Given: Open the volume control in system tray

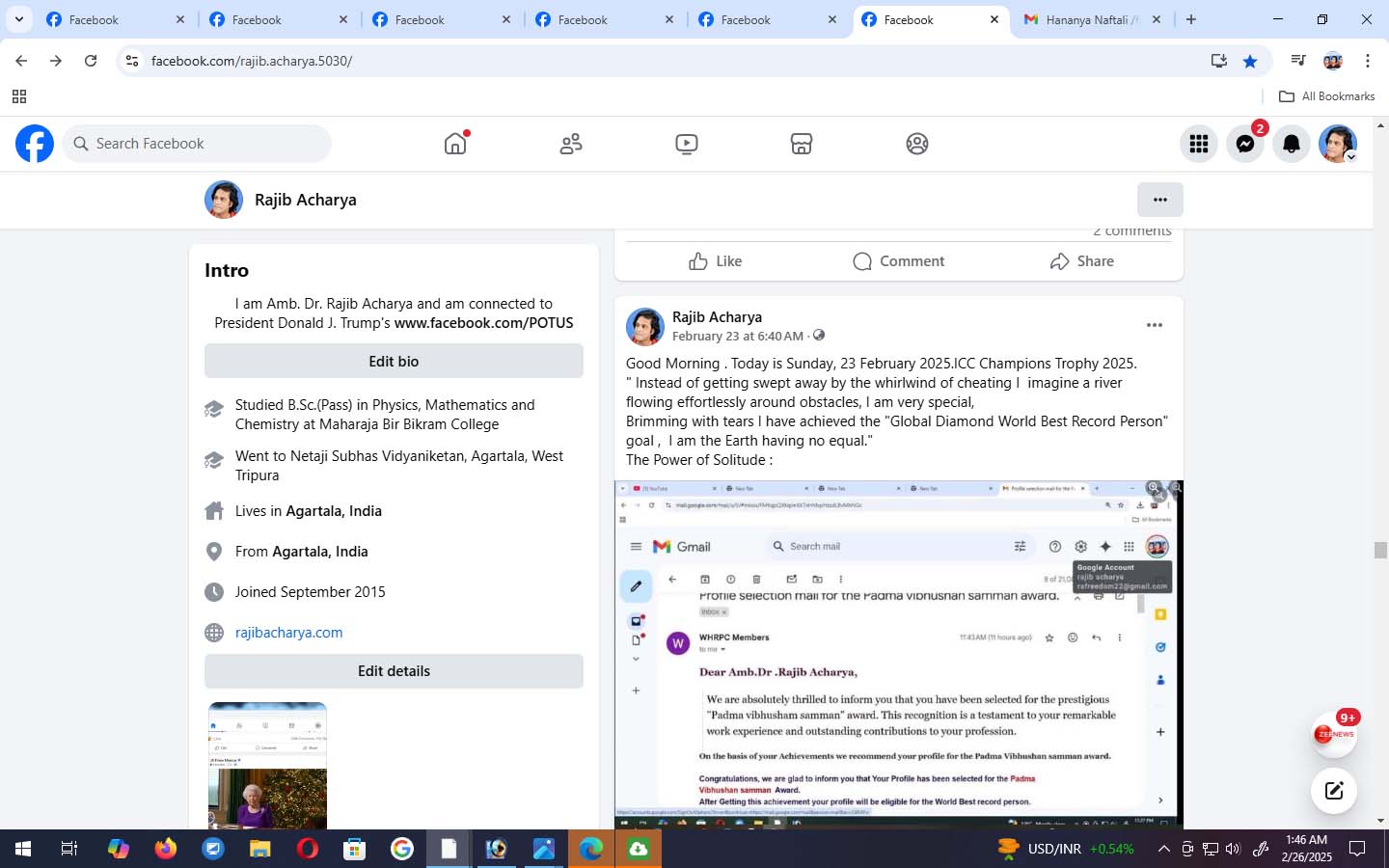Looking at the screenshot, I should point(1233,849).
